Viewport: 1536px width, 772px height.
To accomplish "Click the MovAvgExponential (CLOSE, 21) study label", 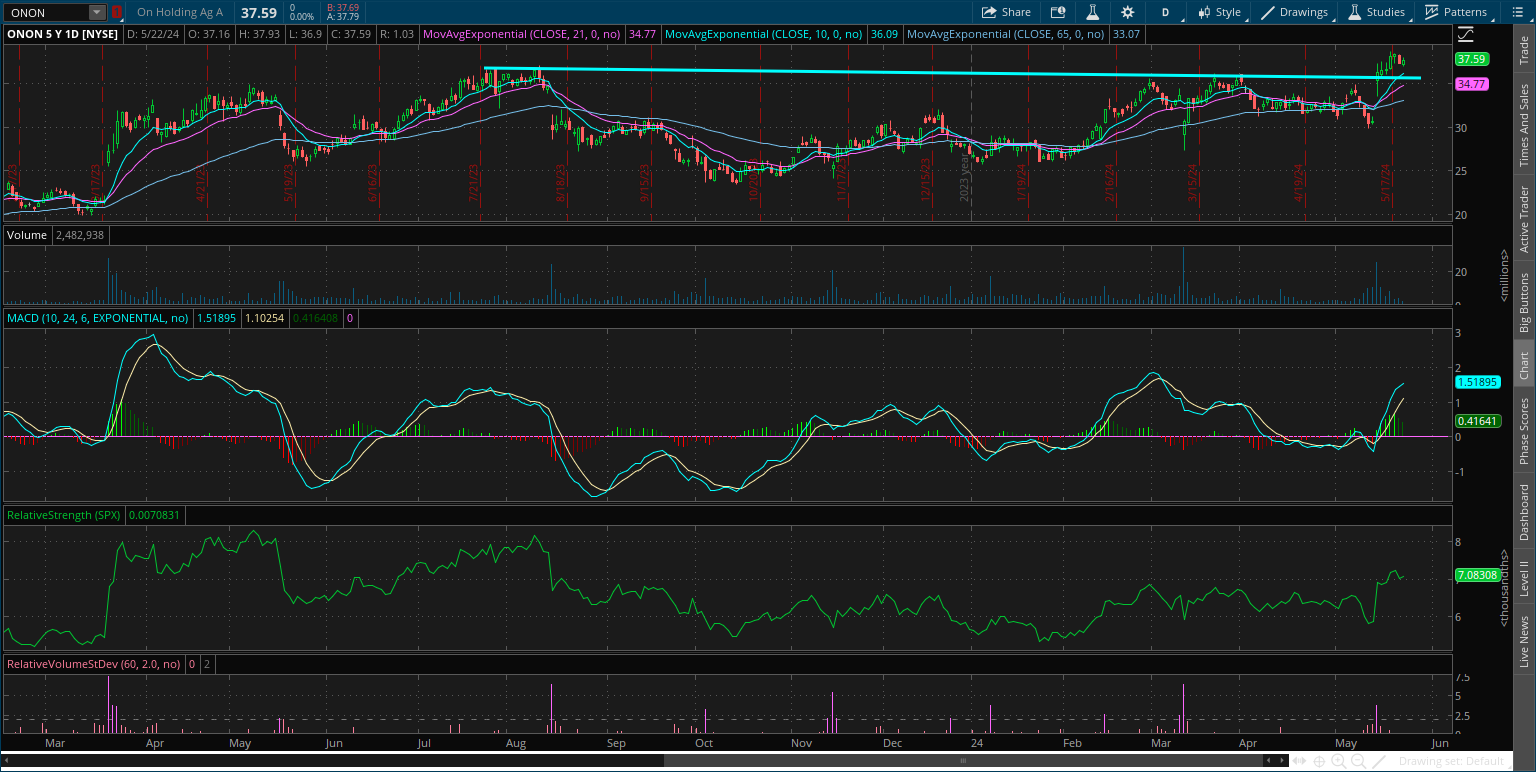I will point(524,34).
